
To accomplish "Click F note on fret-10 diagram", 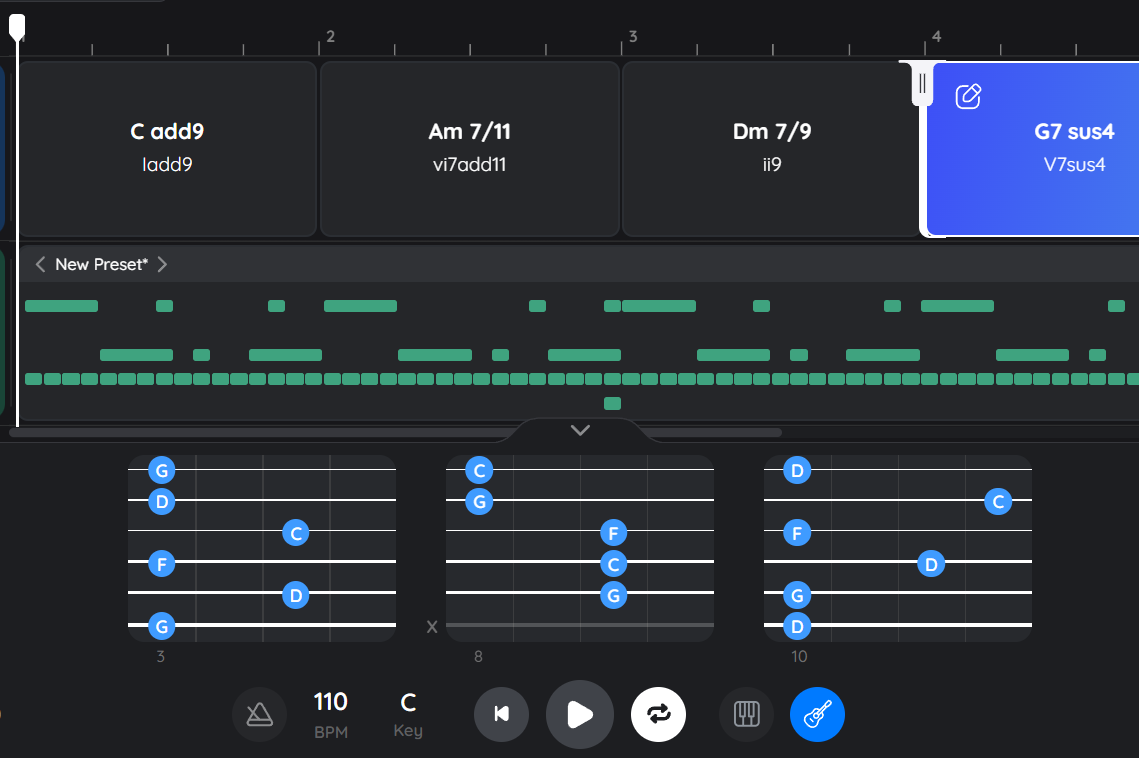I will [798, 533].
